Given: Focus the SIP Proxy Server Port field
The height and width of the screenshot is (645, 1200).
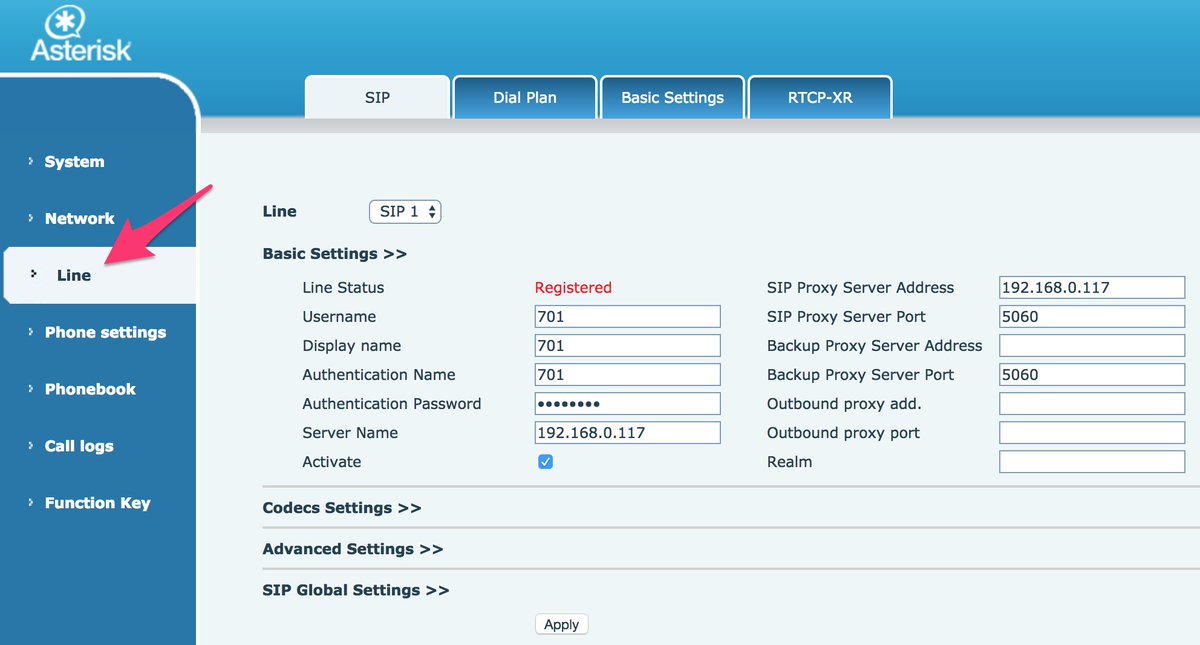Looking at the screenshot, I should pos(1092,317).
